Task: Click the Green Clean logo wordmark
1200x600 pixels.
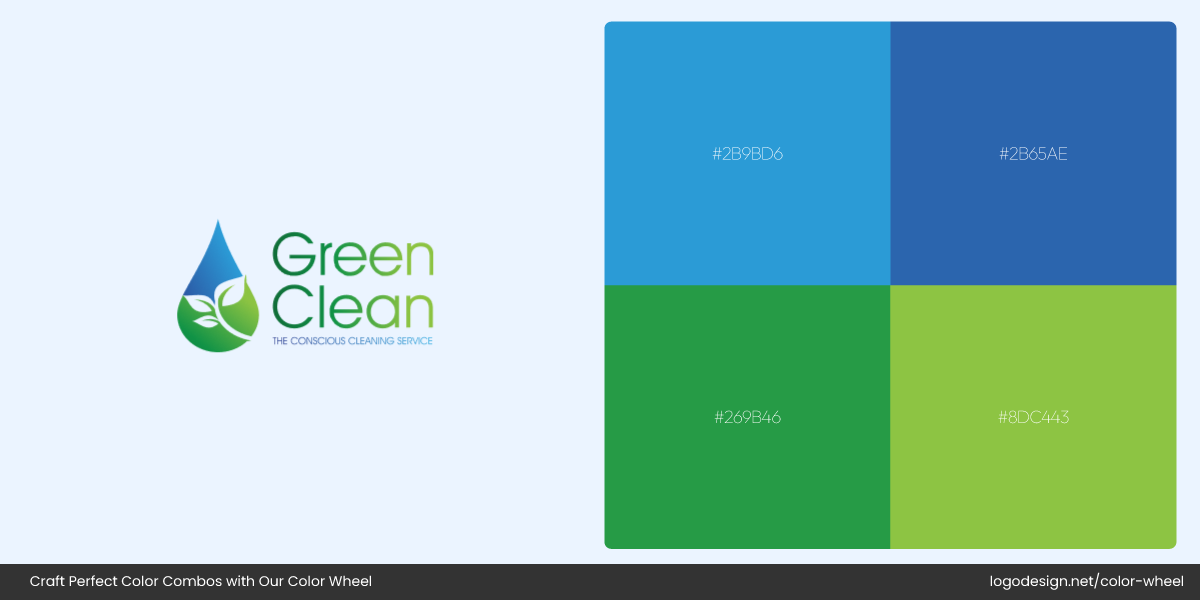Action: (x=353, y=282)
